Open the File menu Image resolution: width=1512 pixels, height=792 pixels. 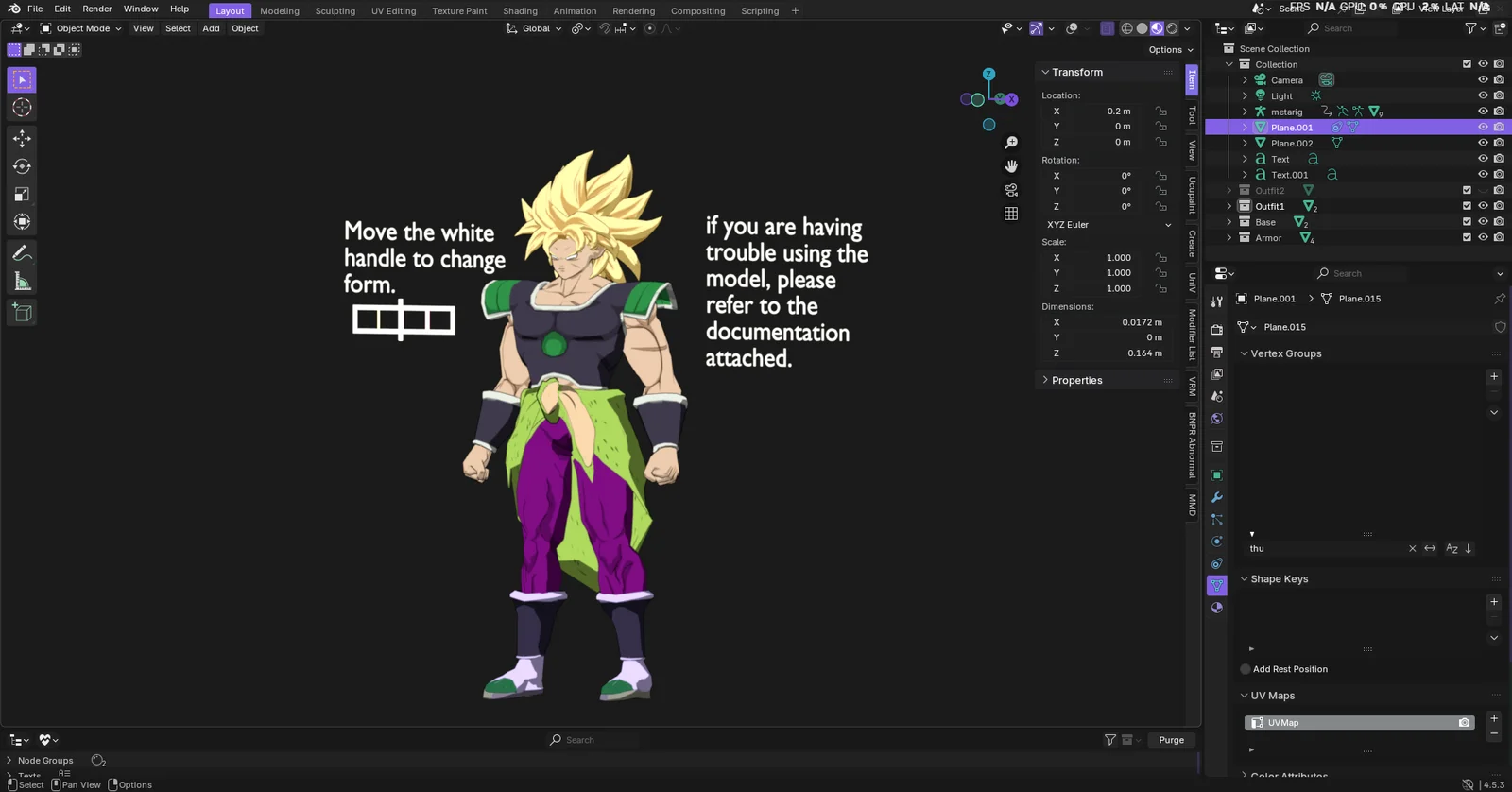coord(35,9)
